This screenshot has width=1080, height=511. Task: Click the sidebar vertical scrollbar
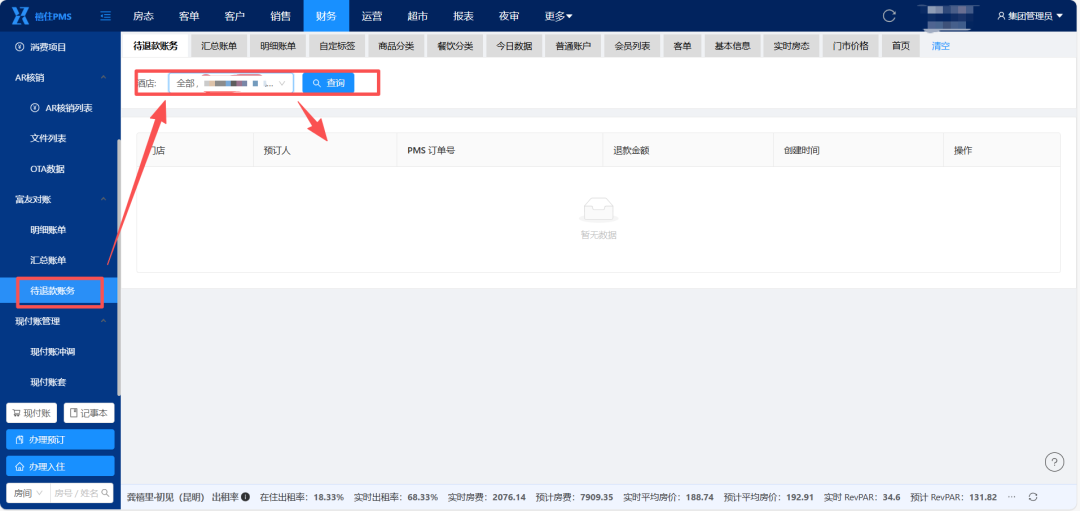click(x=118, y=265)
